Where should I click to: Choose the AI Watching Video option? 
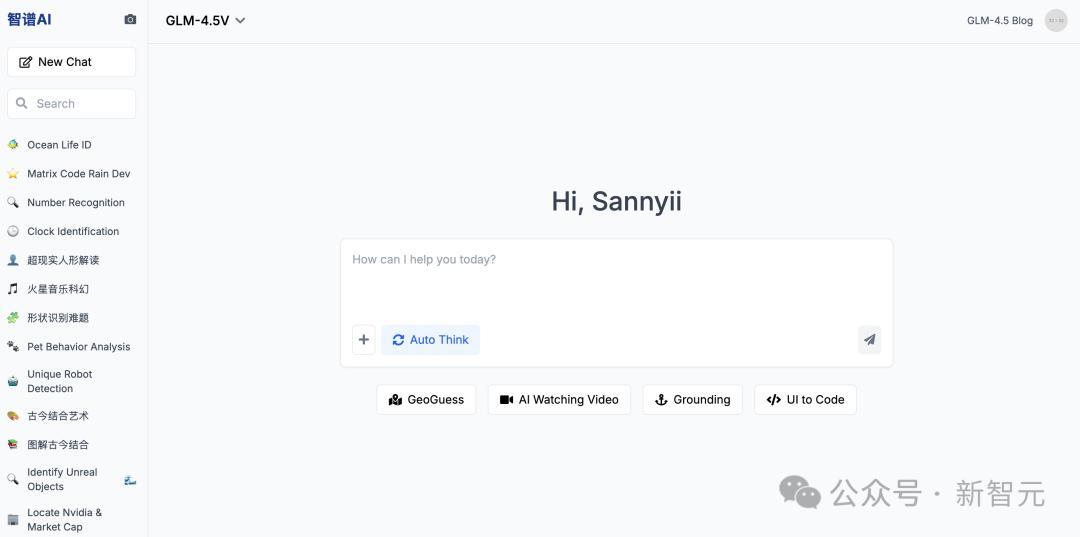point(559,400)
